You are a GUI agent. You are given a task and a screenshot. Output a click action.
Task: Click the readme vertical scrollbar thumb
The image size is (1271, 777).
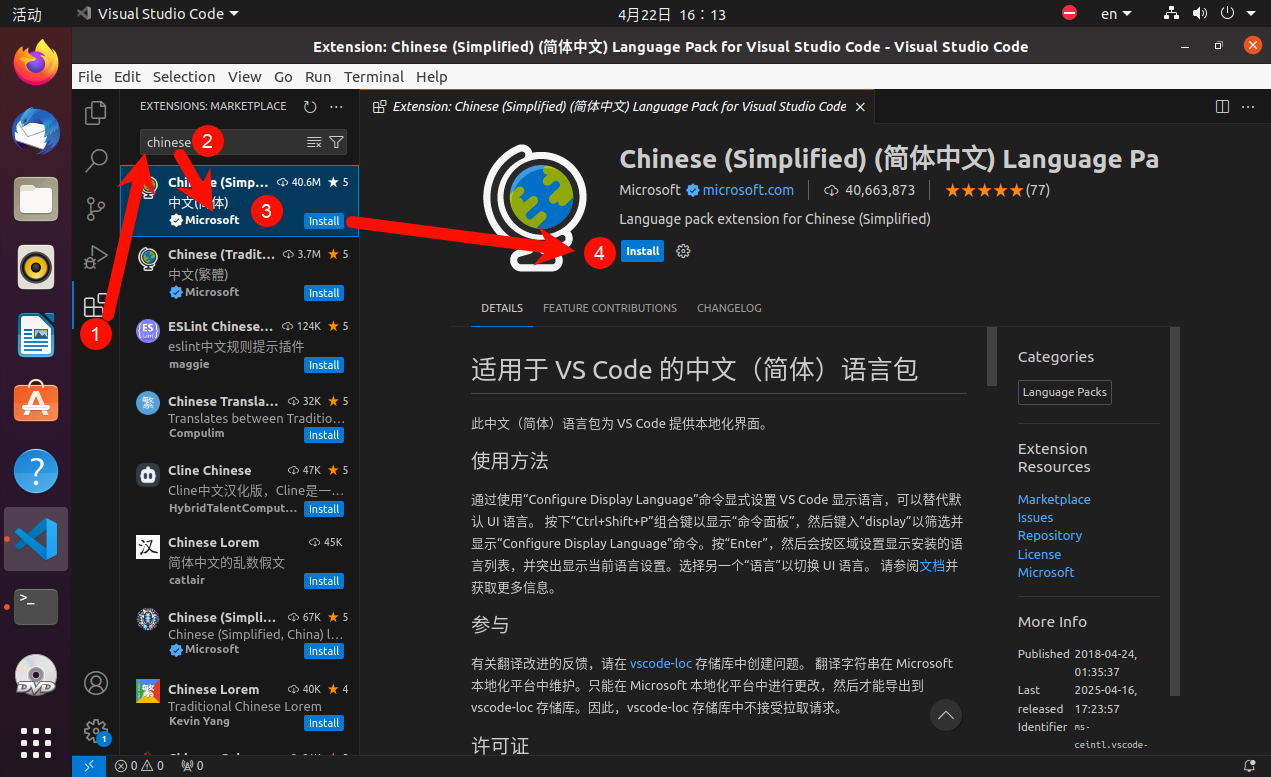(992, 356)
